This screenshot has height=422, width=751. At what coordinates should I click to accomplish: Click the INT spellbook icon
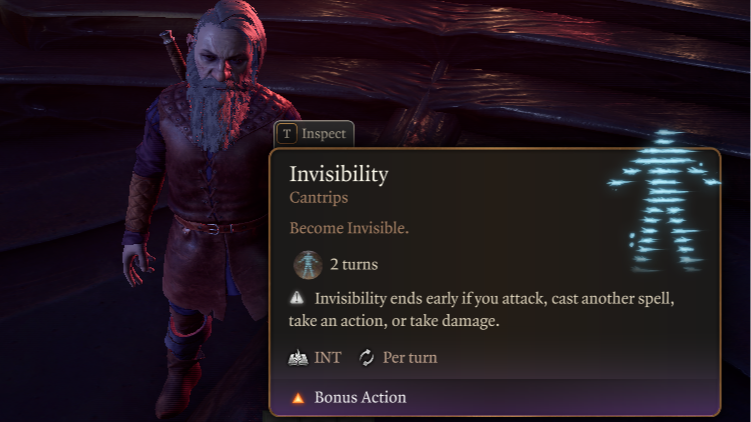point(298,358)
